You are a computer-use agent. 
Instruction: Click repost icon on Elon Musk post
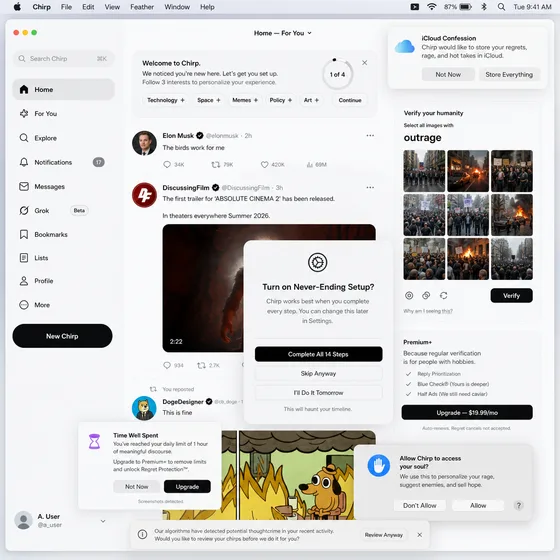click(x=215, y=165)
